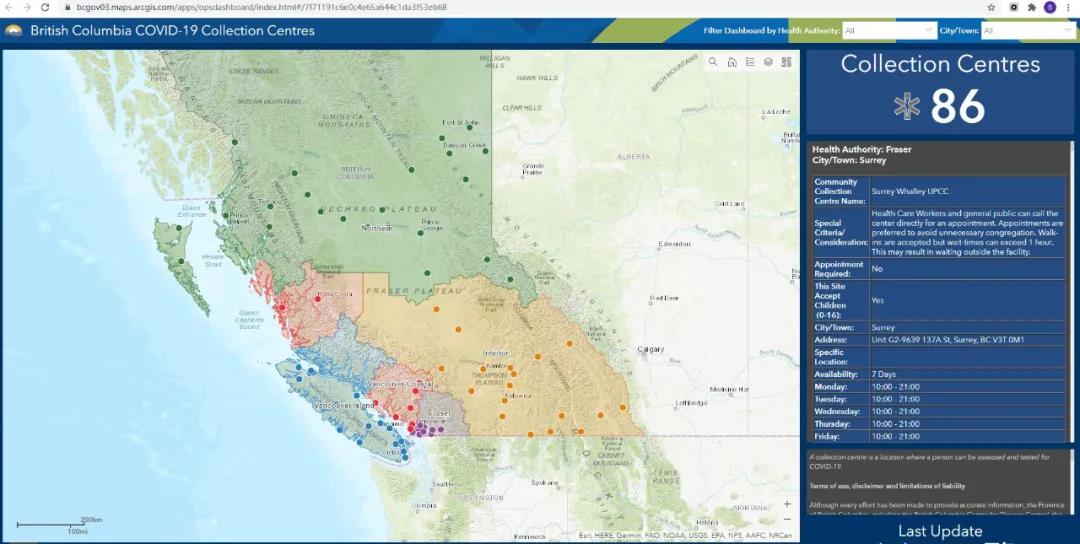Click the Wednesday row label

click(x=840, y=411)
